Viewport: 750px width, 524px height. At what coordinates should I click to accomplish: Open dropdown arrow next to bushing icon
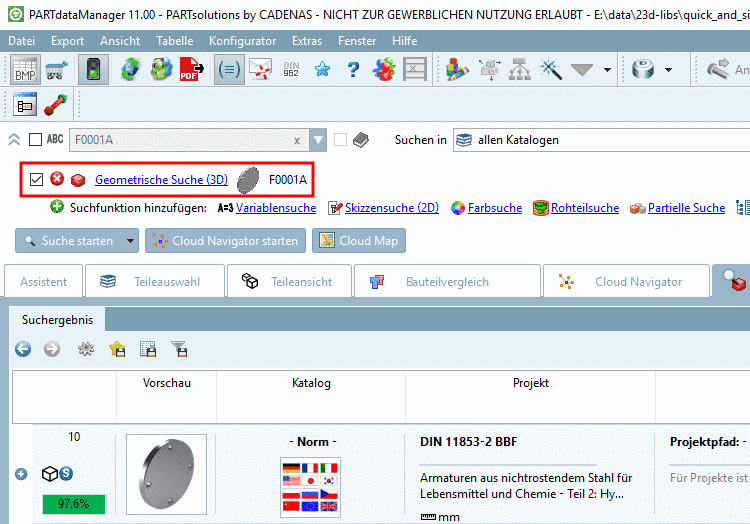668,70
